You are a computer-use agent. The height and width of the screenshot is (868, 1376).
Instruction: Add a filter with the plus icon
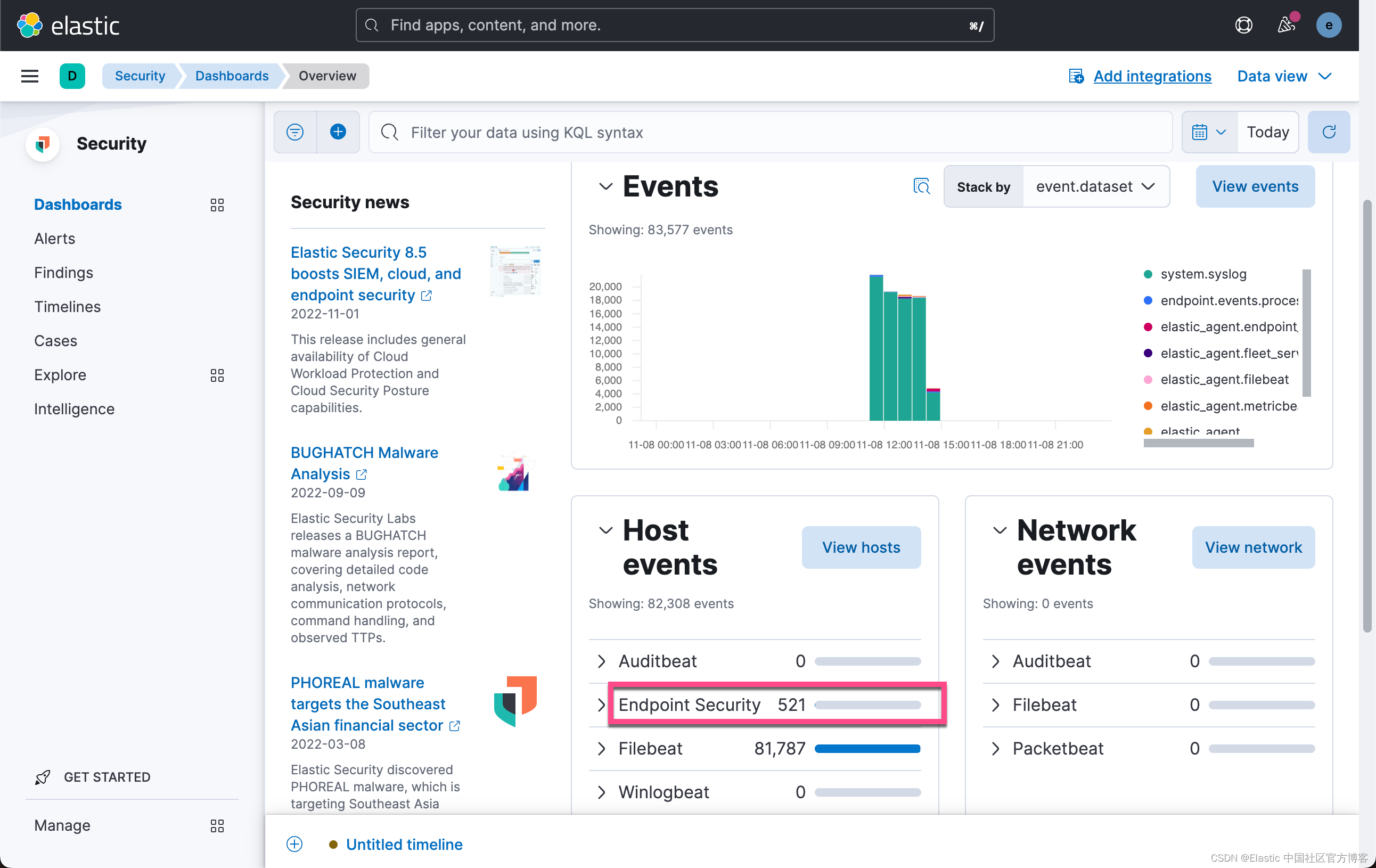pos(338,132)
